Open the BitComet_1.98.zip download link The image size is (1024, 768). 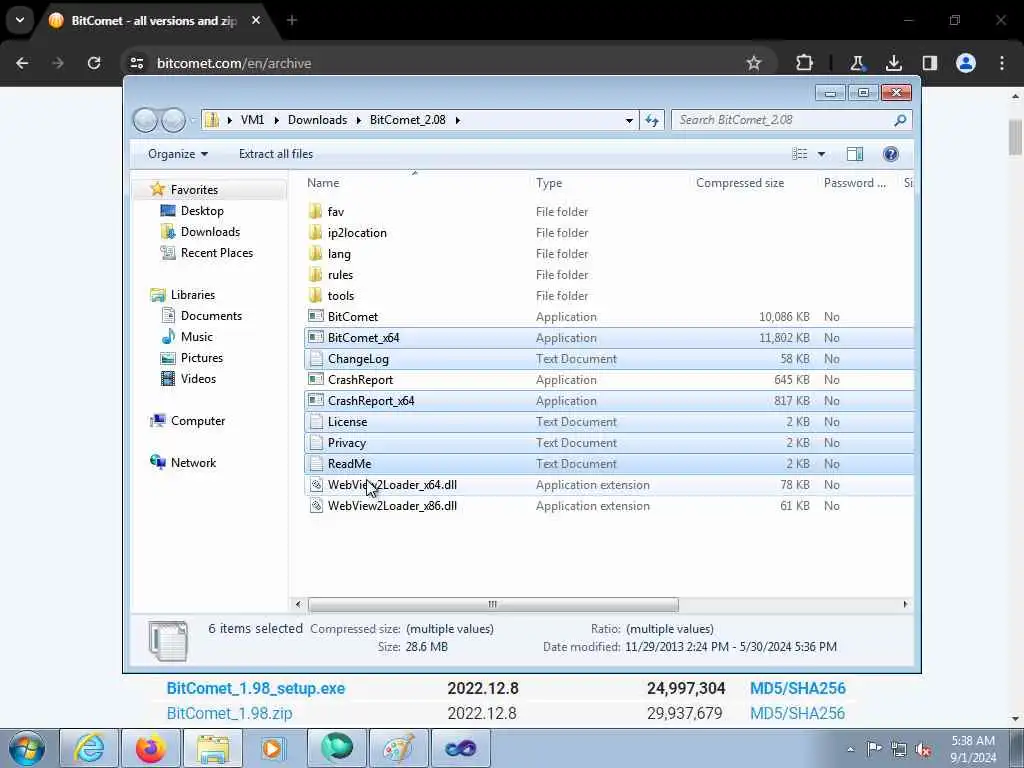(229, 713)
